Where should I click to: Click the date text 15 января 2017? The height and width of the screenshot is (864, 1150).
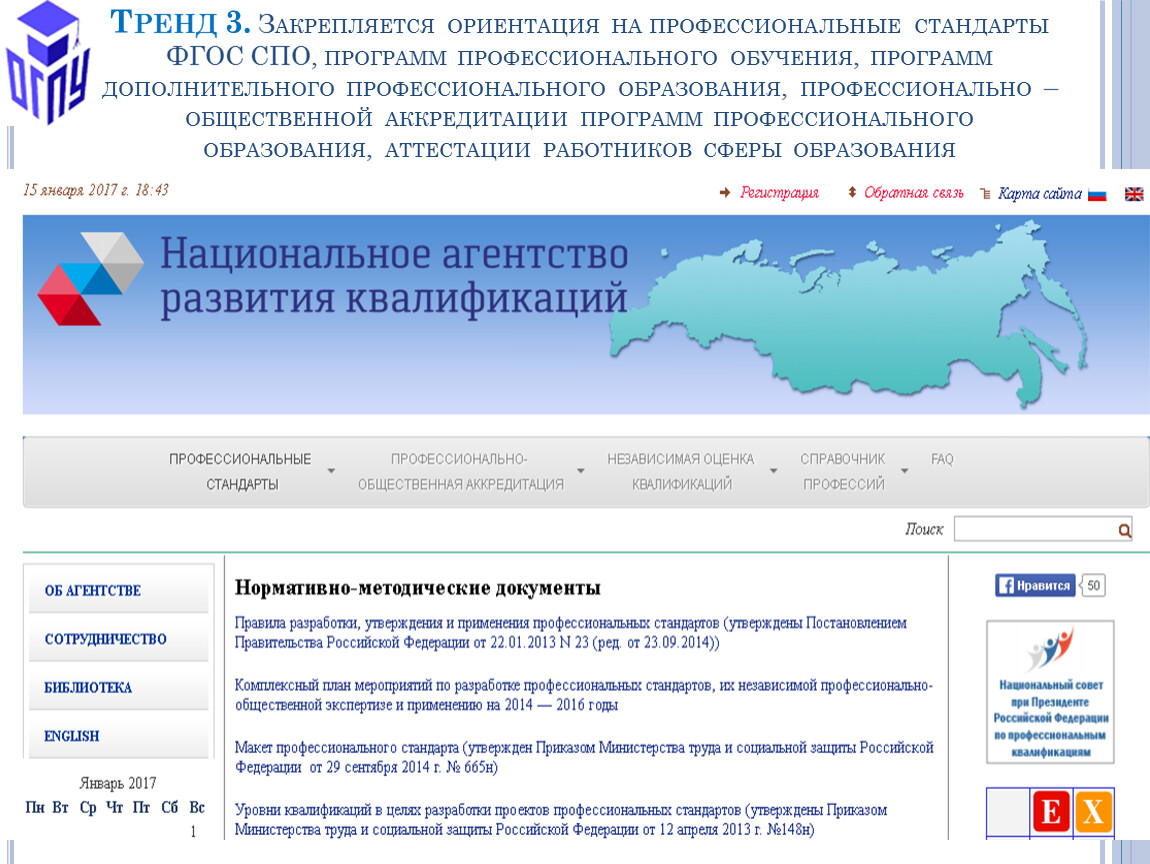click(x=96, y=191)
